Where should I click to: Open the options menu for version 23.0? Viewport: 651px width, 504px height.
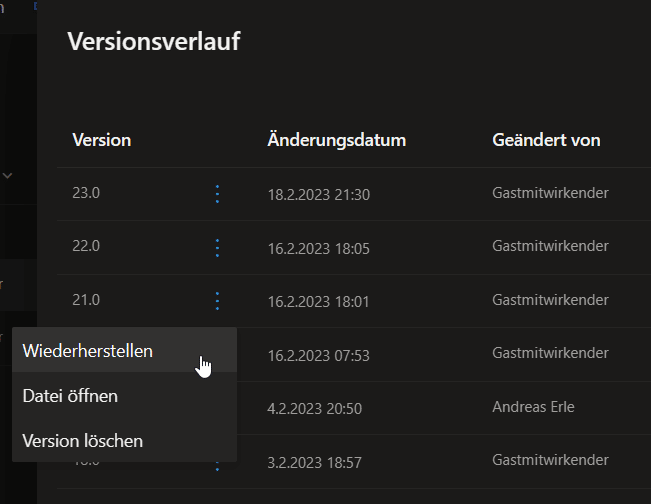[218, 194]
